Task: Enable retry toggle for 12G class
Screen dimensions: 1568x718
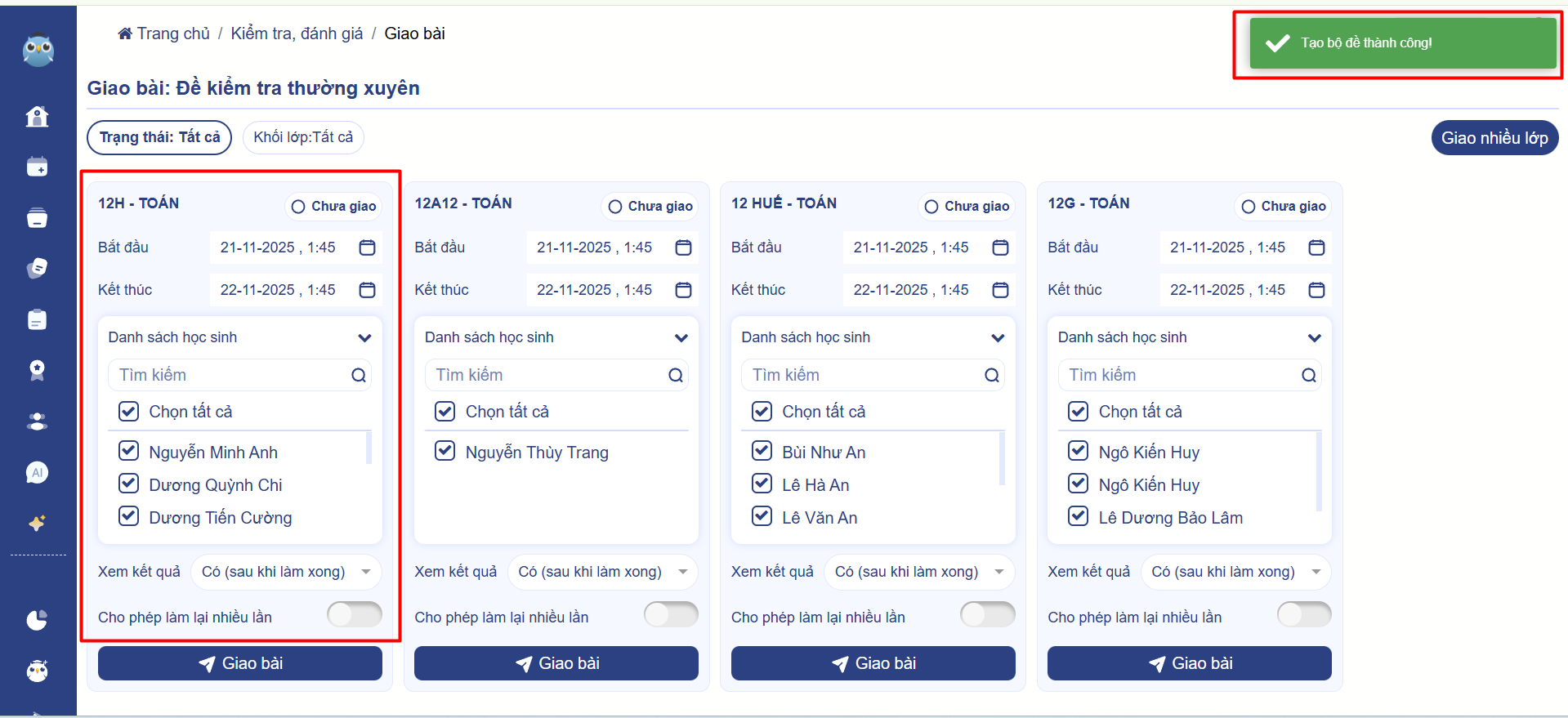Action: pos(1303,614)
